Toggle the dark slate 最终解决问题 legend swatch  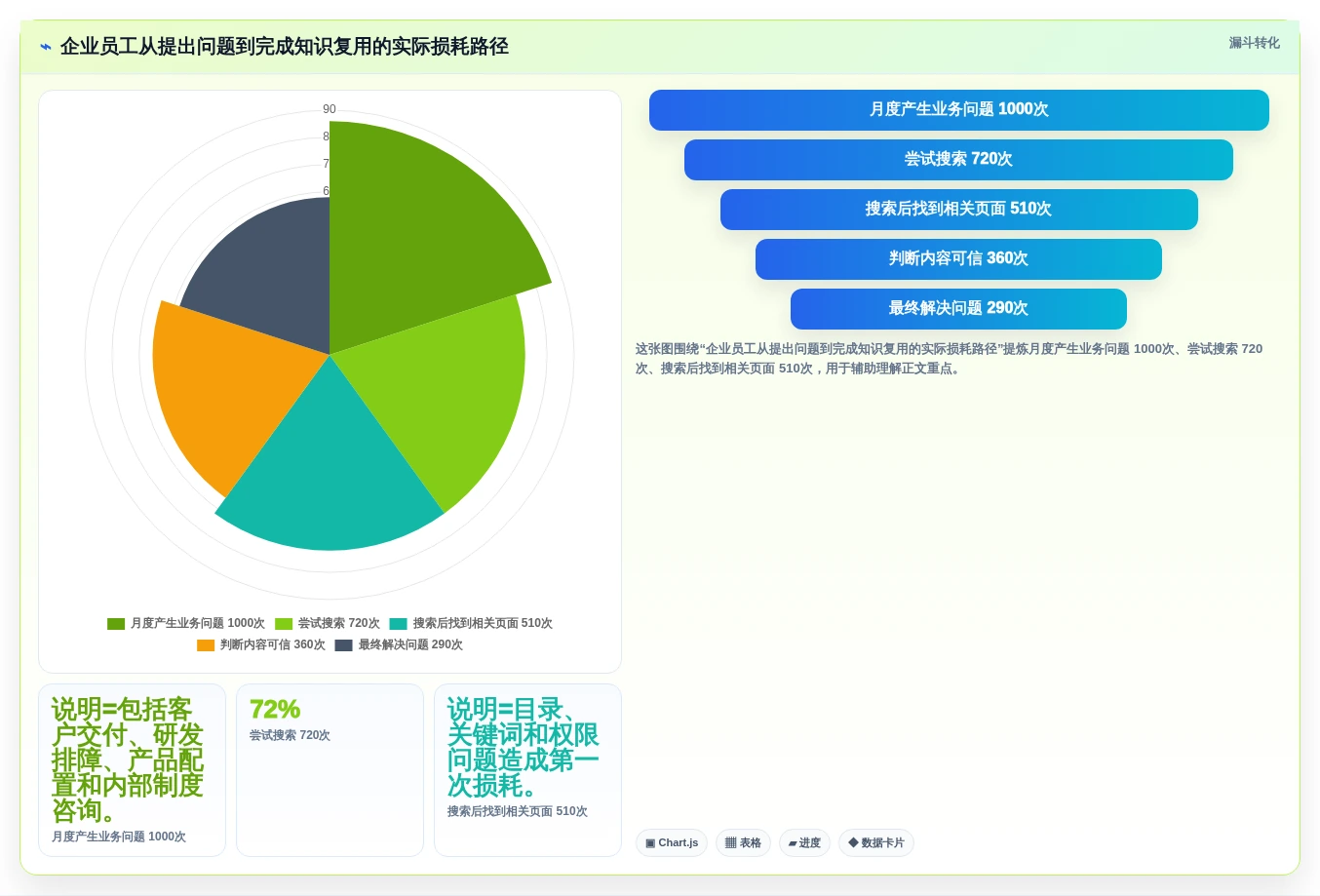point(343,645)
